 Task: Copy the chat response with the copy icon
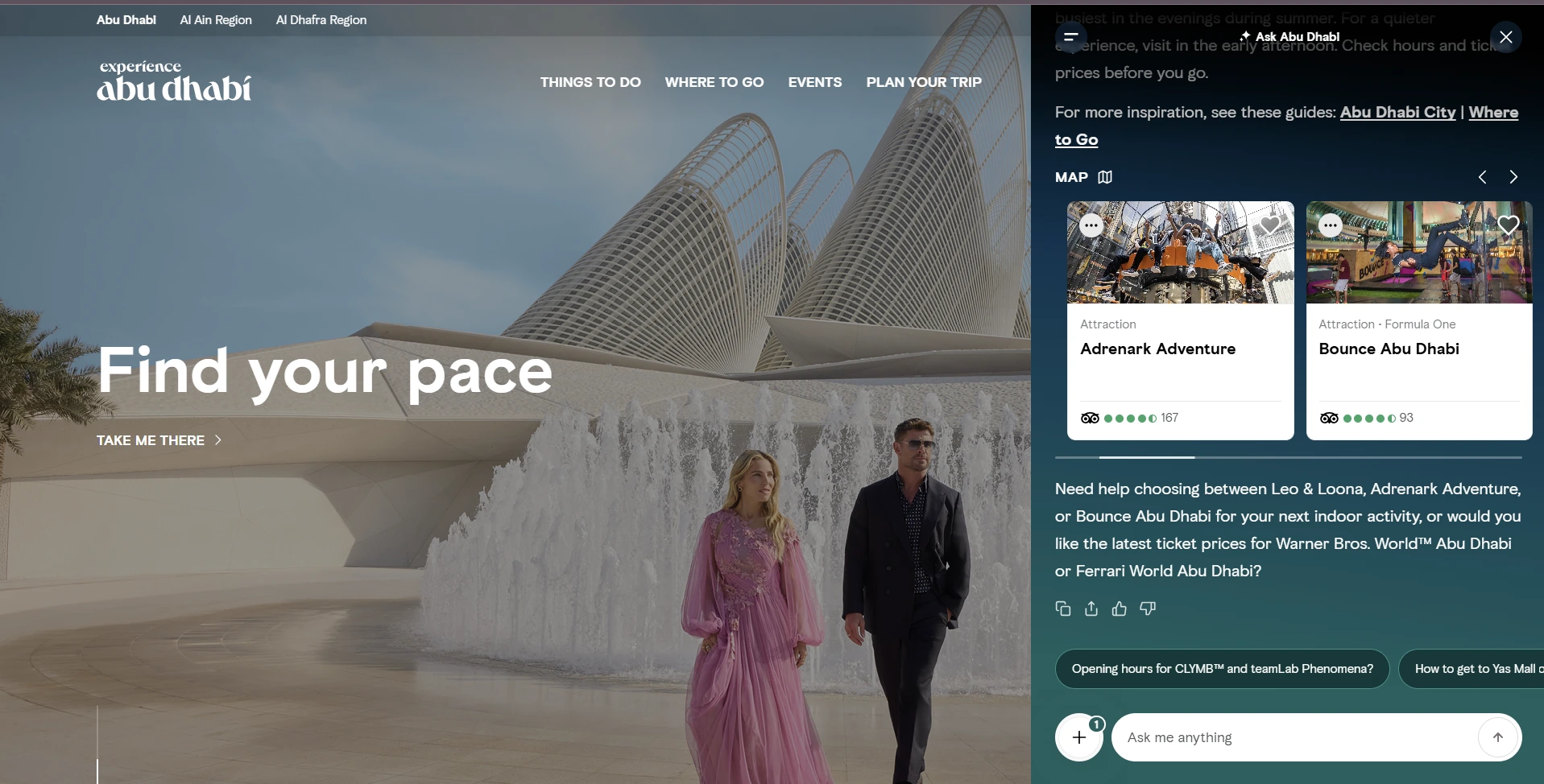(x=1063, y=609)
